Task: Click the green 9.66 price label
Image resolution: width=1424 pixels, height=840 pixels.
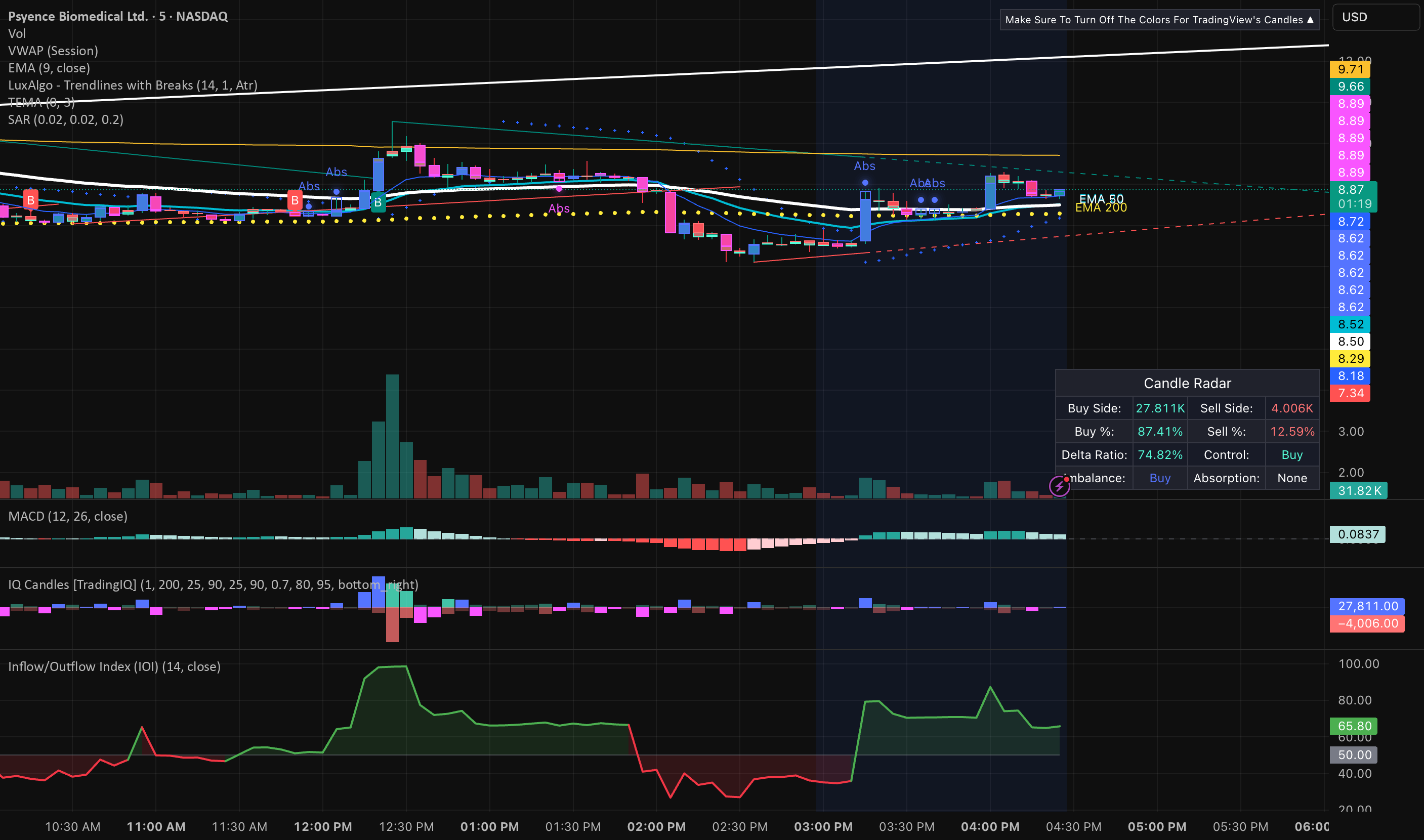Action: click(x=1350, y=87)
